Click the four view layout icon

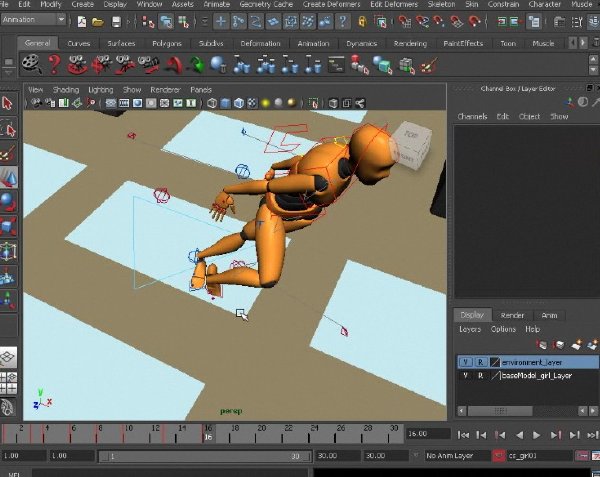tap(8, 383)
